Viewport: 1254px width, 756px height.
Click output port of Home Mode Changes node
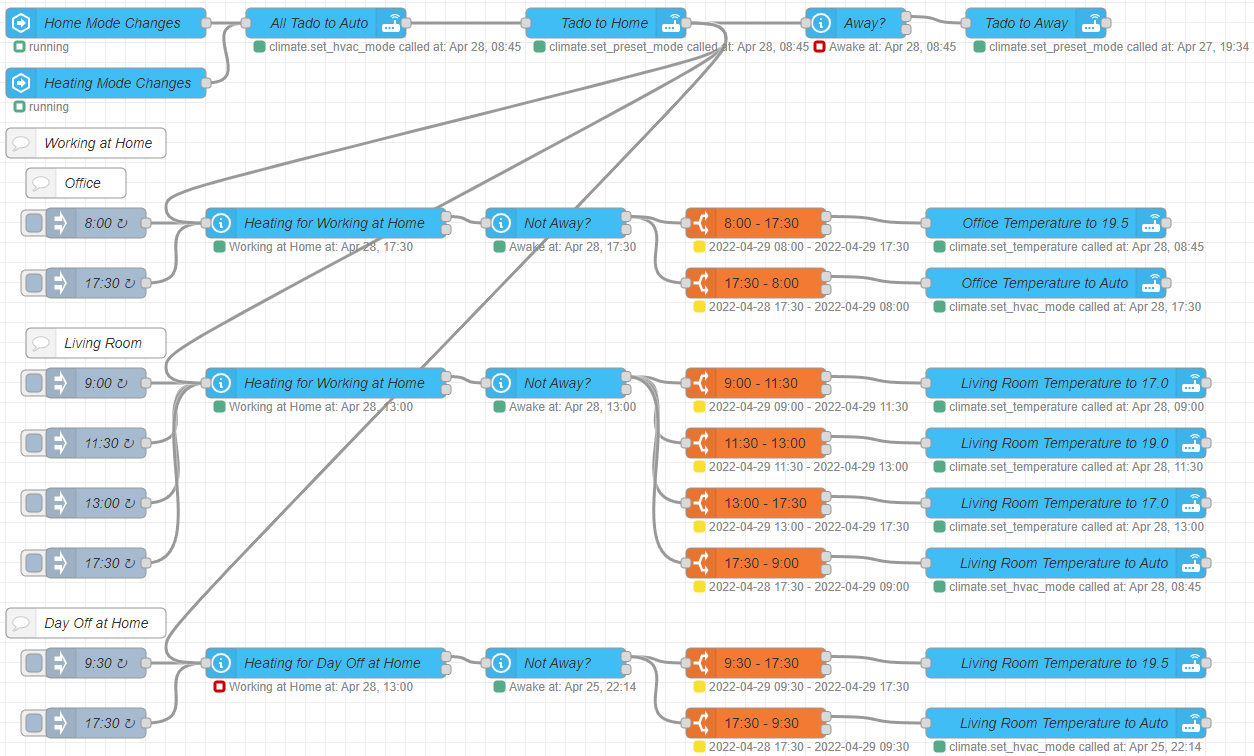[206, 23]
